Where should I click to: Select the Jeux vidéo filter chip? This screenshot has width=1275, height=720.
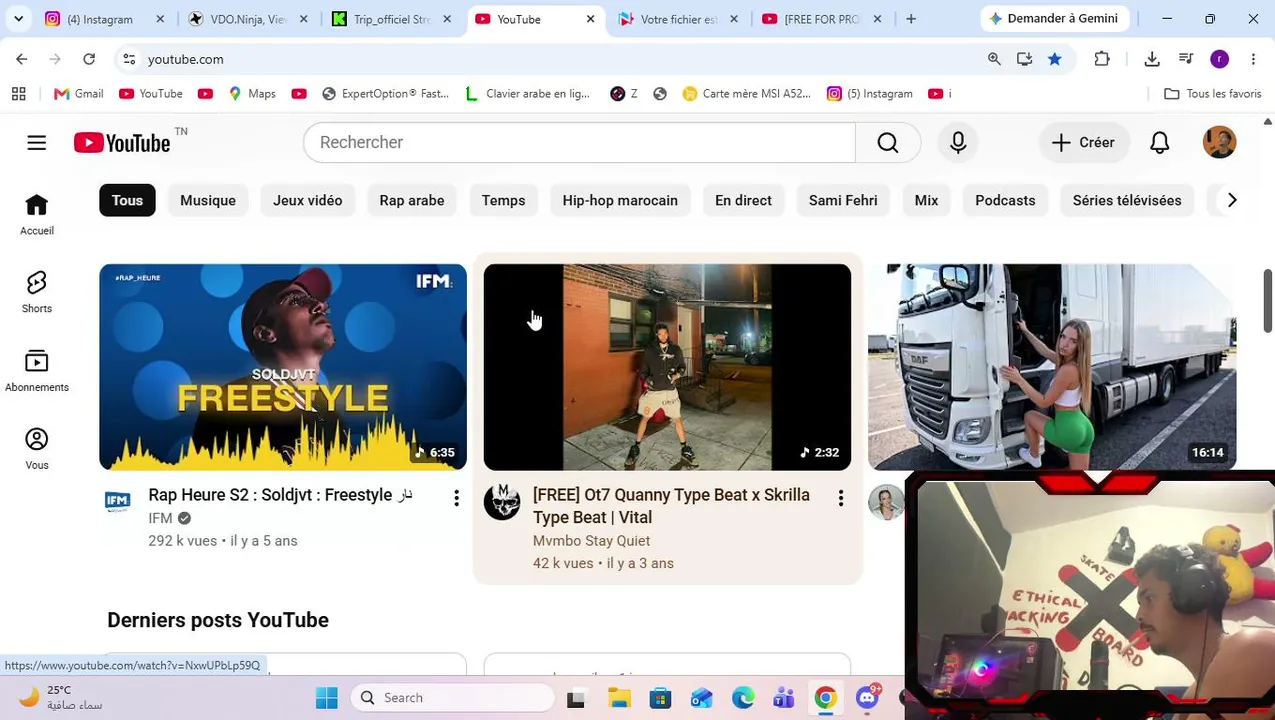tap(308, 200)
